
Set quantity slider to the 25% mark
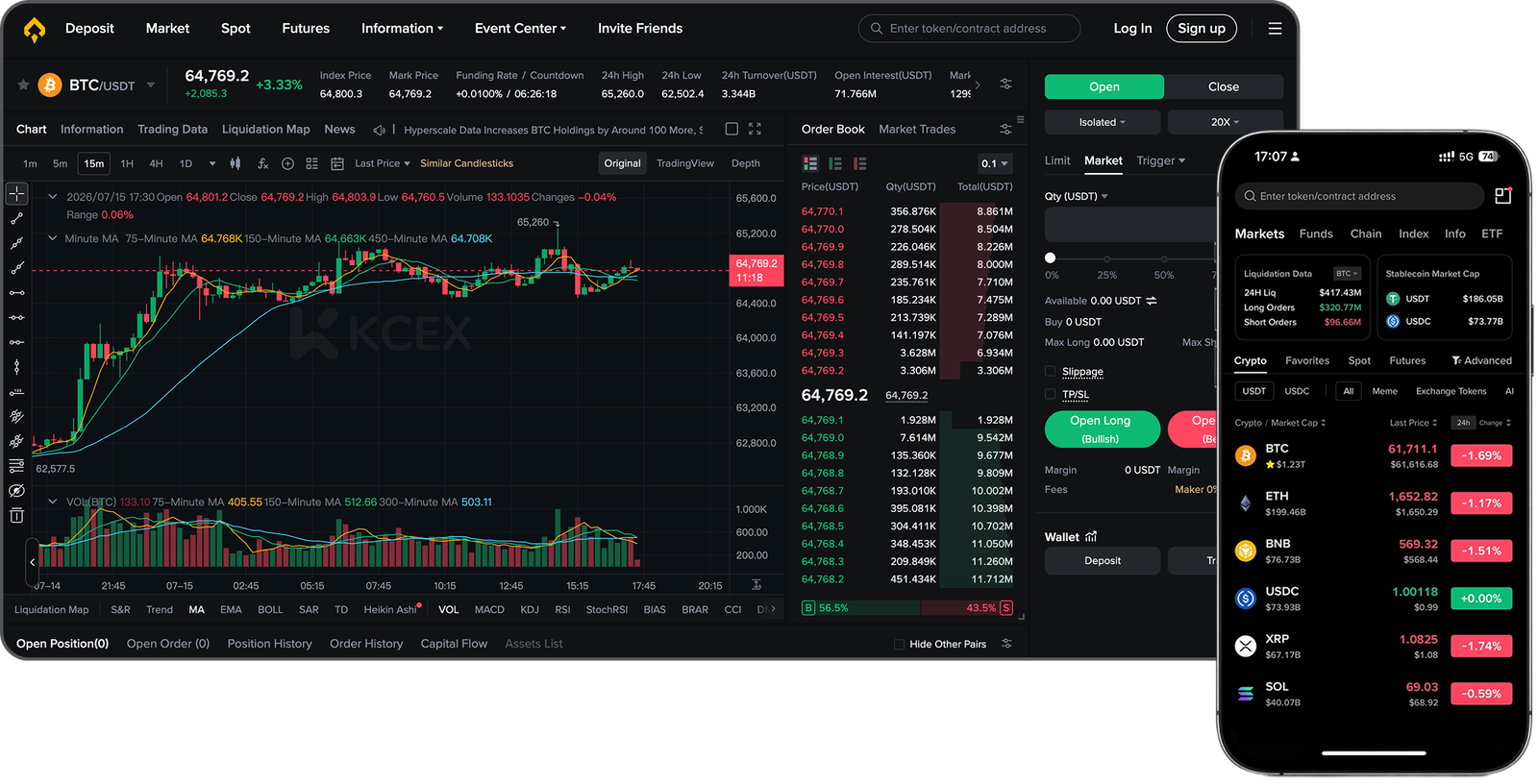pyautogui.click(x=1107, y=258)
